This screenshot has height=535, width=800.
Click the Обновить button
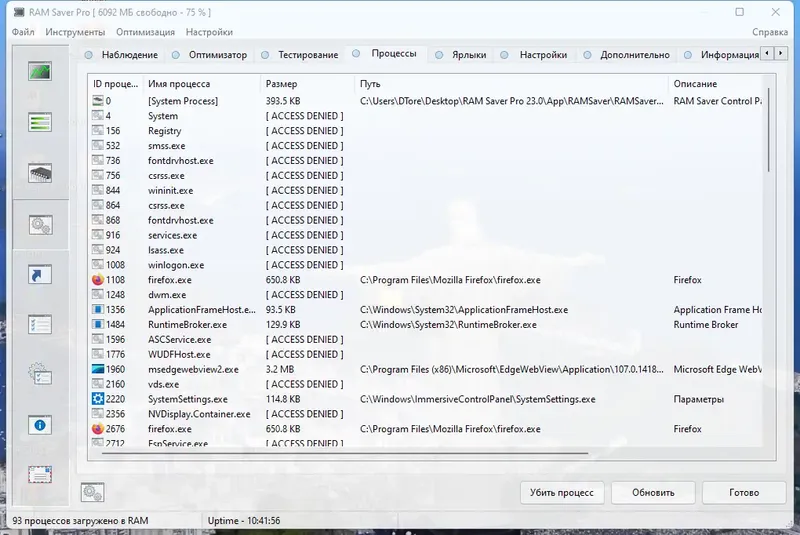pos(653,493)
